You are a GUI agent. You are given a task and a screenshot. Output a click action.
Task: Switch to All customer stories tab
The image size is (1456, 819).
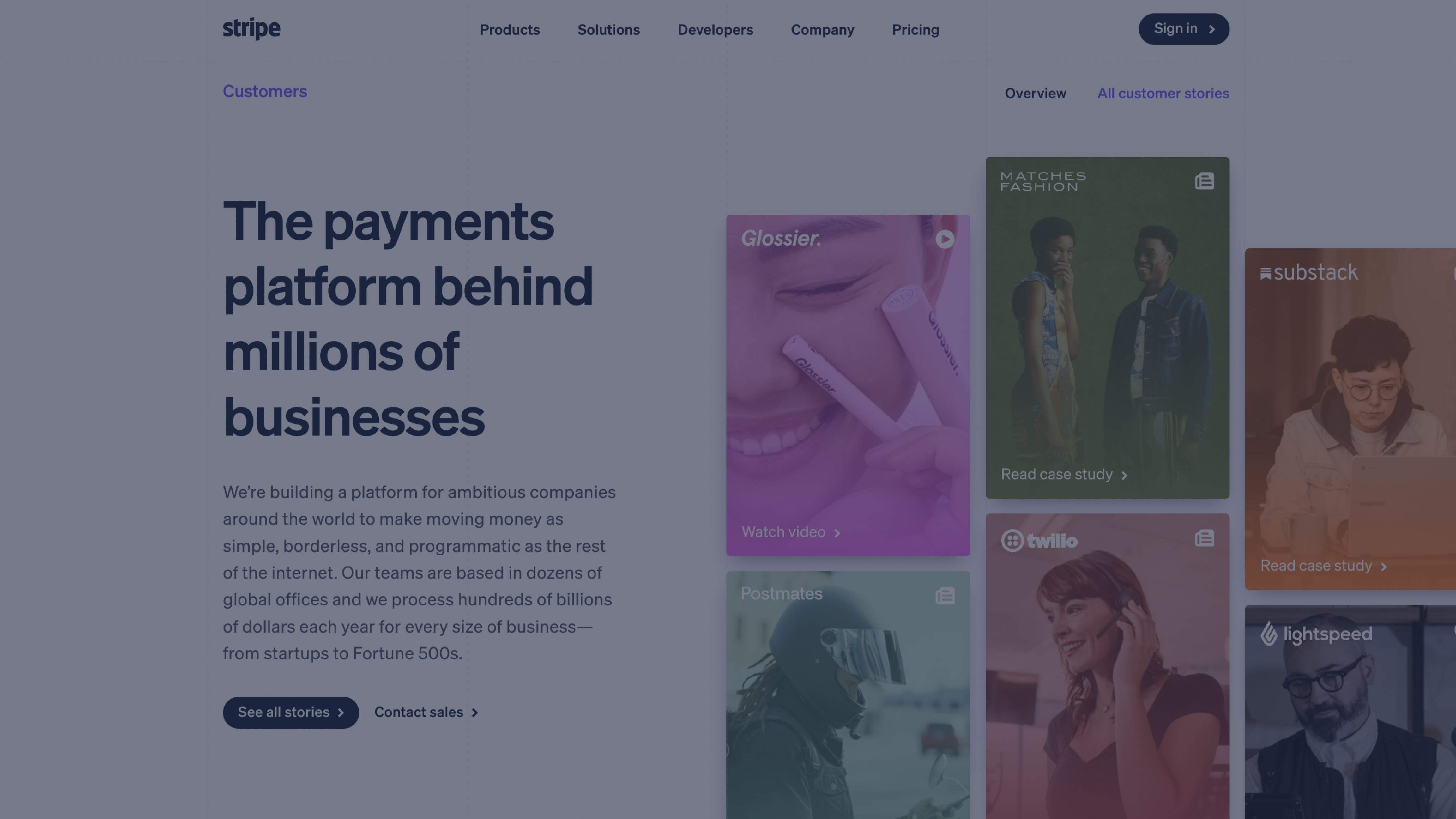1163,93
